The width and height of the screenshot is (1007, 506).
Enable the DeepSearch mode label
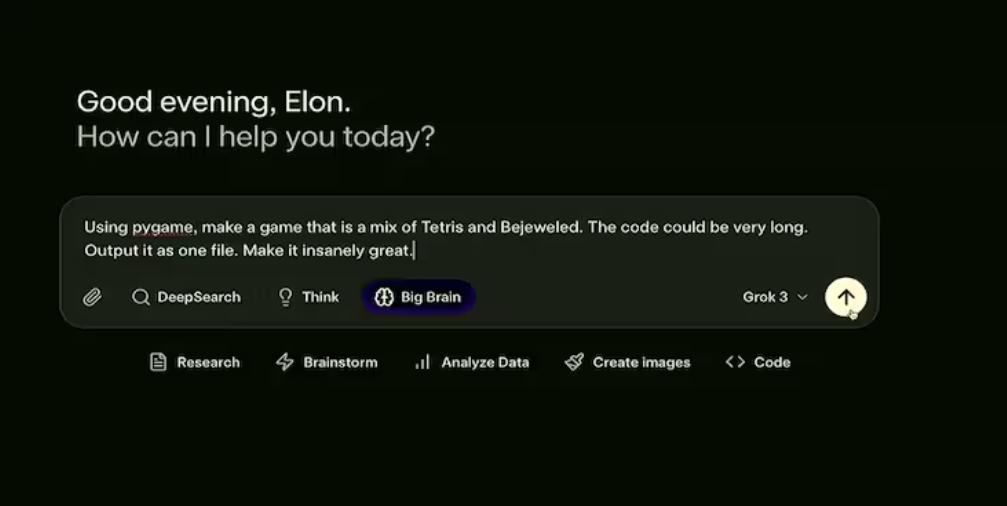click(199, 297)
